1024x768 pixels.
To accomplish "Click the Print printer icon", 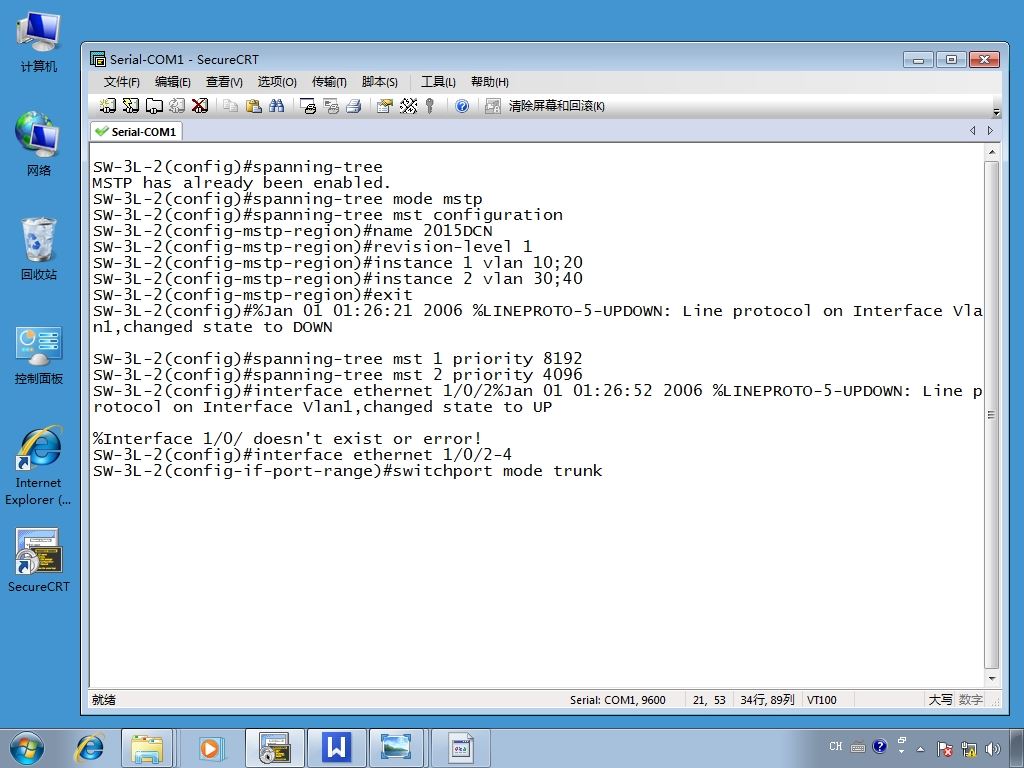I will [x=354, y=106].
